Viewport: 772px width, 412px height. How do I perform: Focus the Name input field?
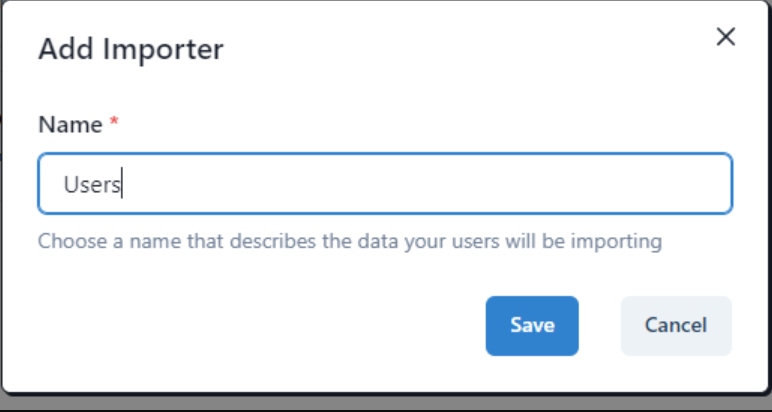(x=385, y=184)
